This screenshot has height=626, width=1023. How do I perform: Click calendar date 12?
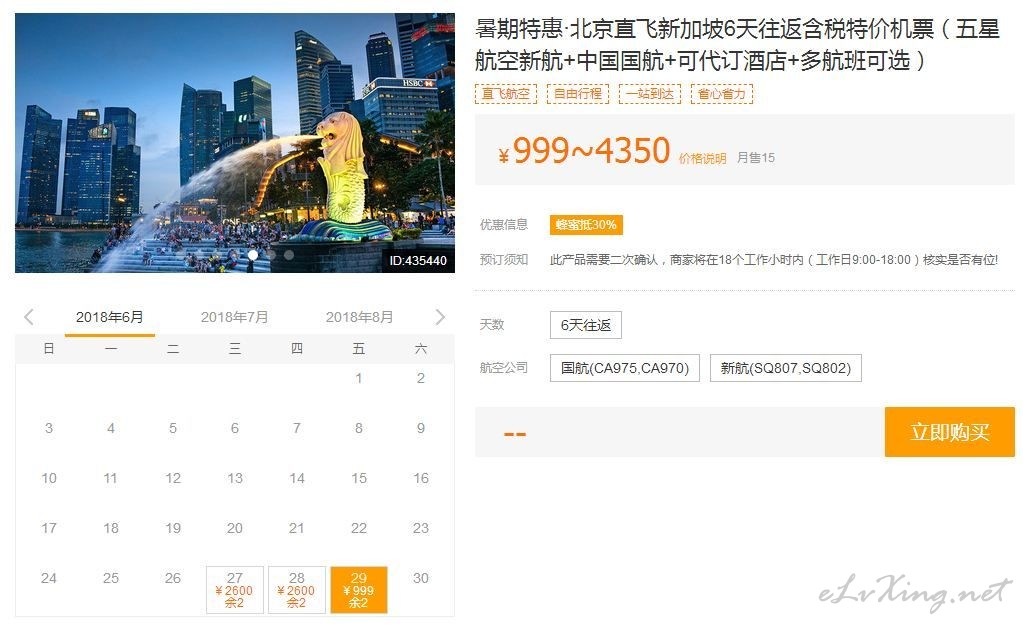coord(173,478)
